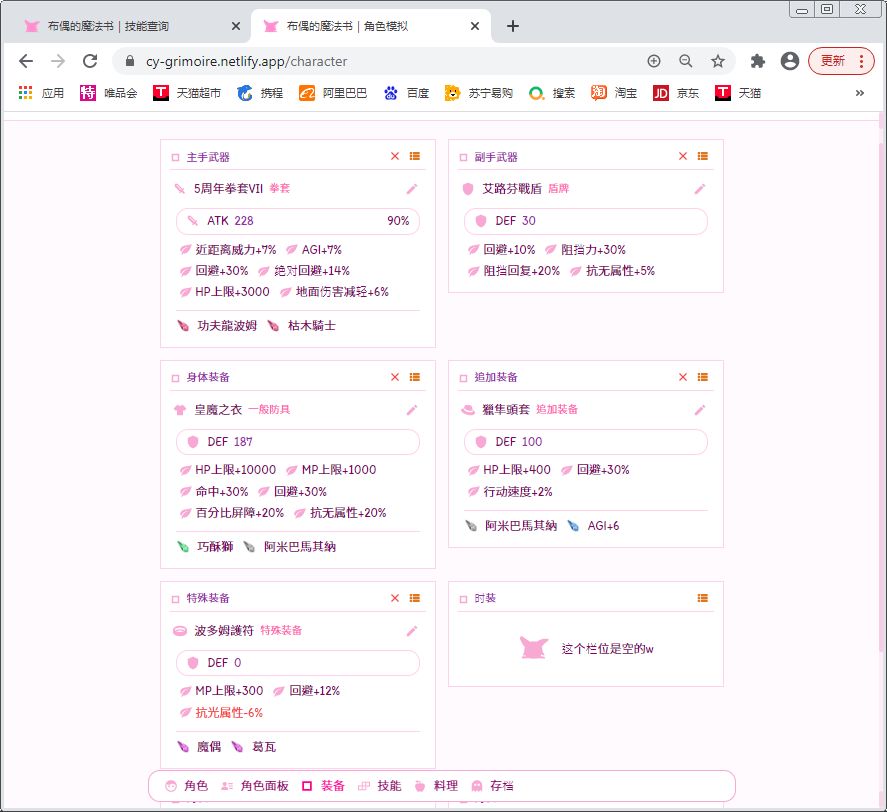Open the list menu for 副手武器

pyautogui.click(x=703, y=156)
